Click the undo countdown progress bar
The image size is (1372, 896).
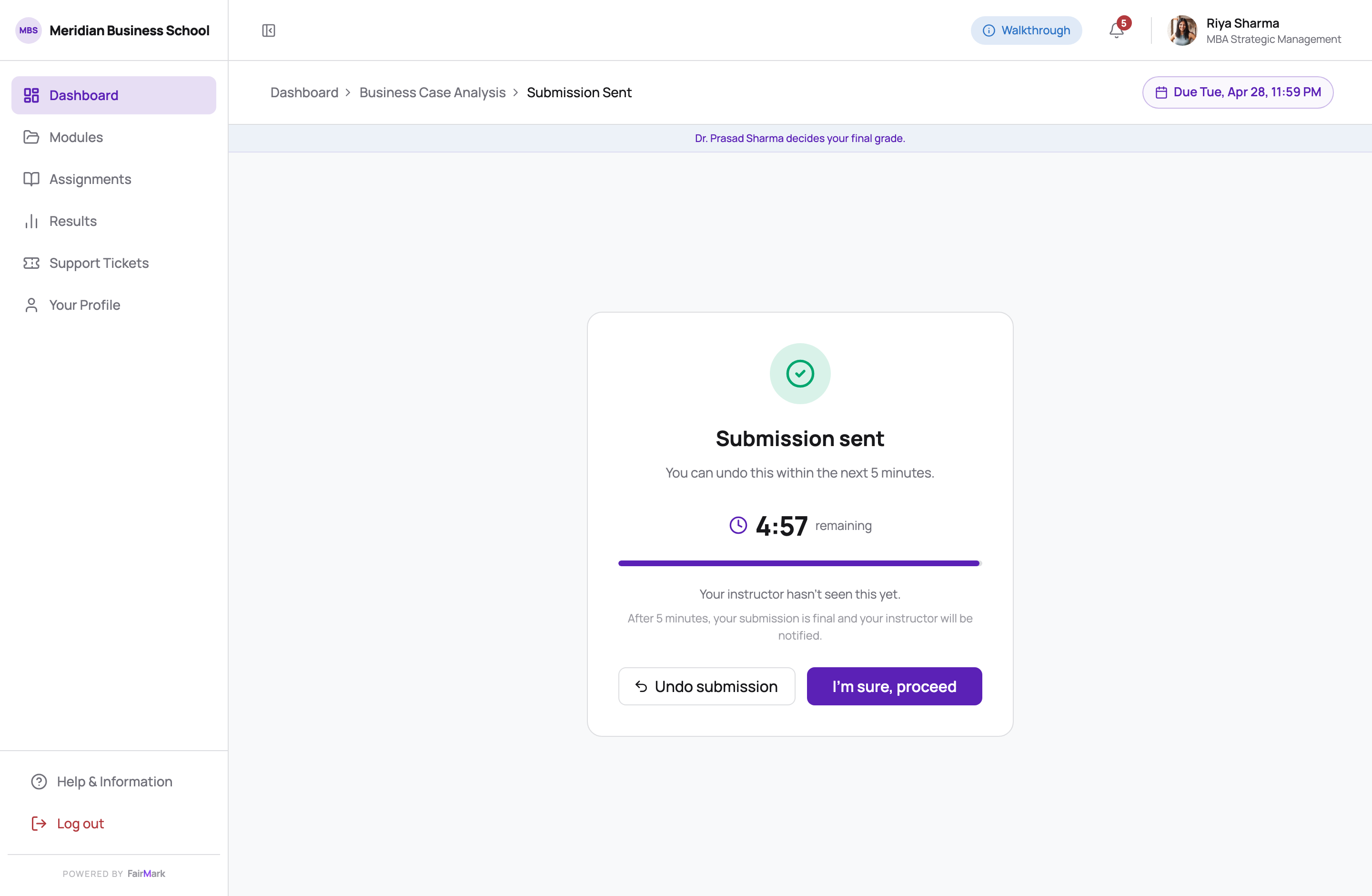coord(800,563)
